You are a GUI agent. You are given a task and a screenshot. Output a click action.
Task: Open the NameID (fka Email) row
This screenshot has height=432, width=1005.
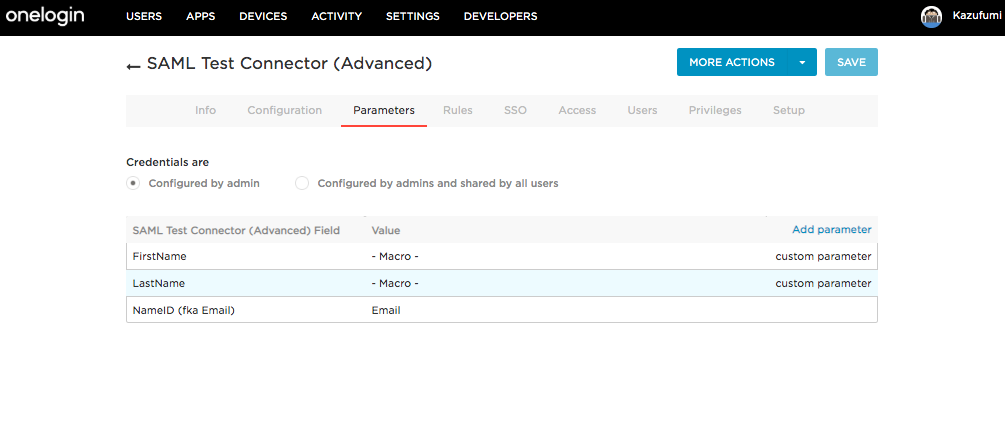tap(502, 310)
